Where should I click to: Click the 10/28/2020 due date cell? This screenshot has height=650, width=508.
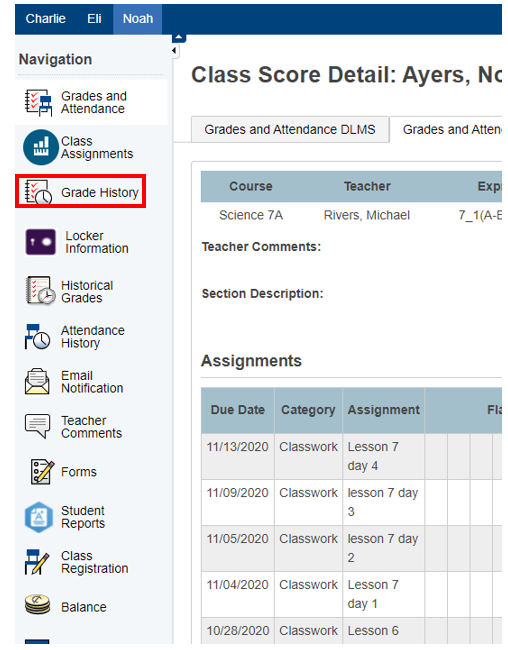tap(238, 631)
